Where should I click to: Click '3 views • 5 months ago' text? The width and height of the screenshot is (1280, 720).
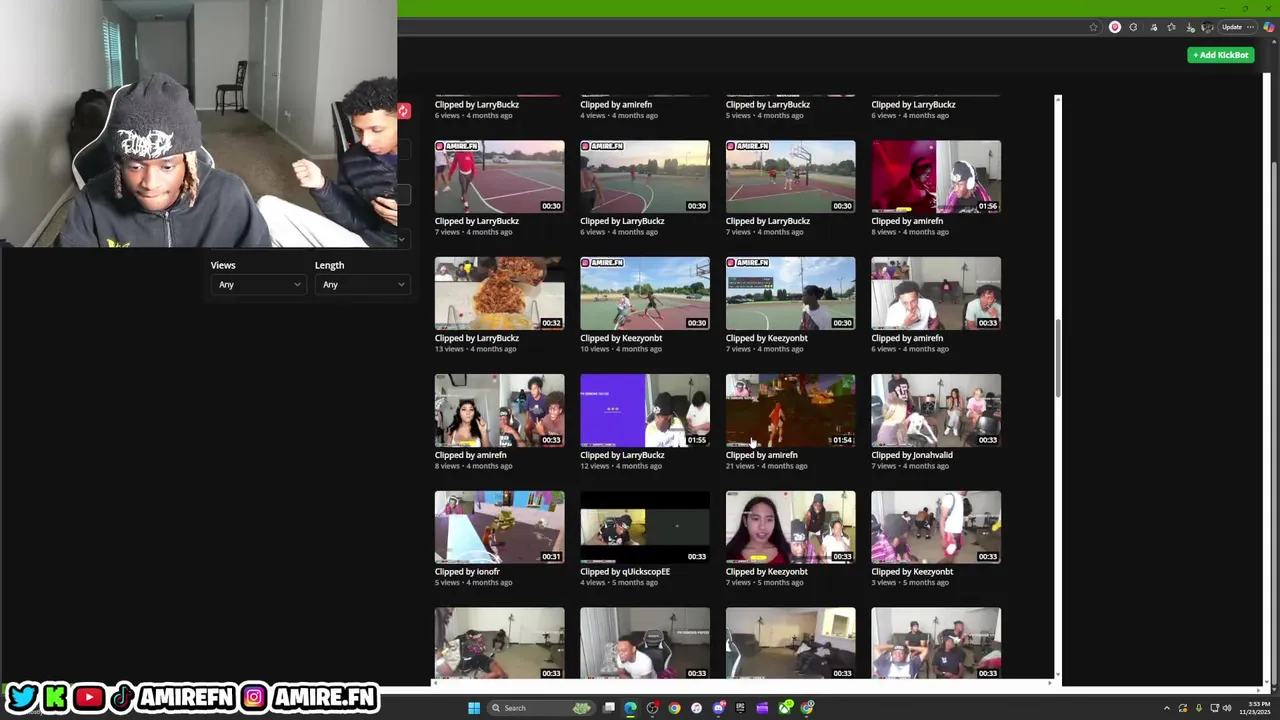[x=910, y=583]
